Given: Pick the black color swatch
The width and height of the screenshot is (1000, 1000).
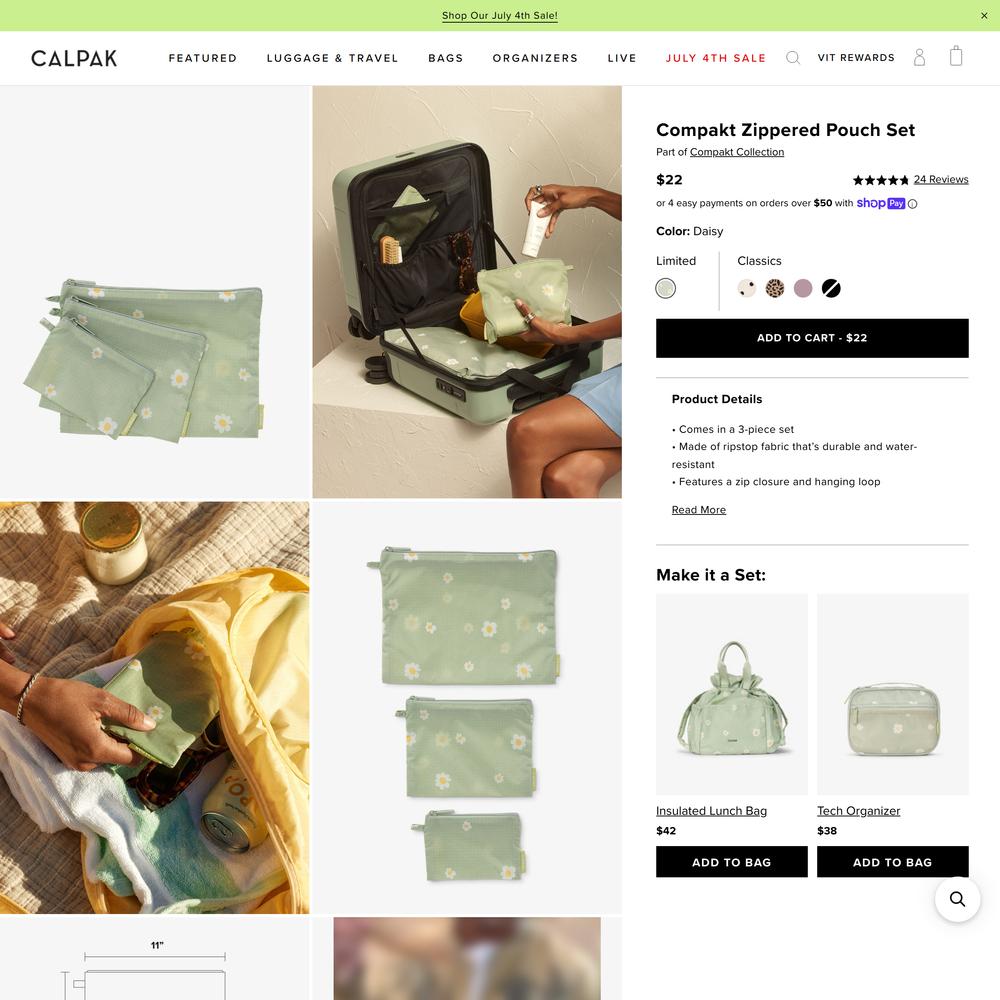Looking at the screenshot, I should pos(831,288).
